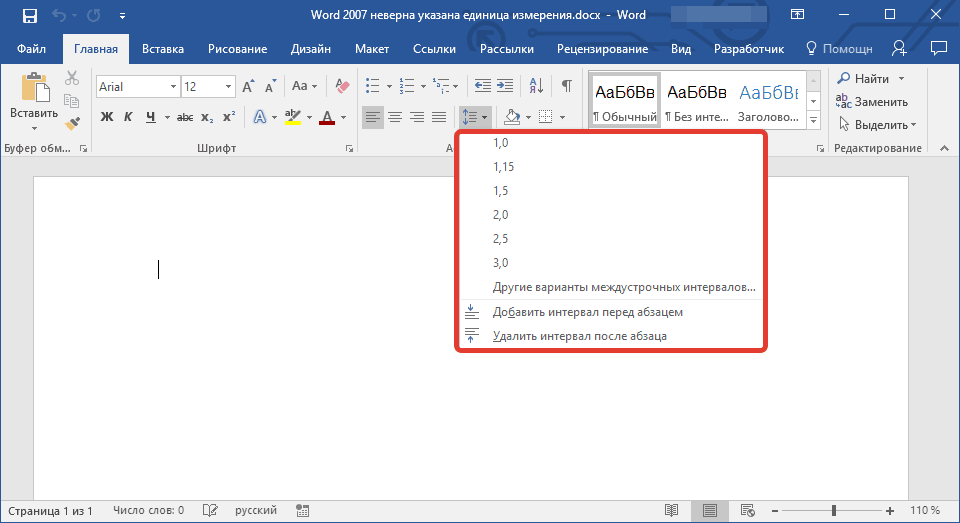Apply the Заголовок heading style thumbnail
Image resolution: width=960 pixels, height=523 pixels.
pos(768,102)
